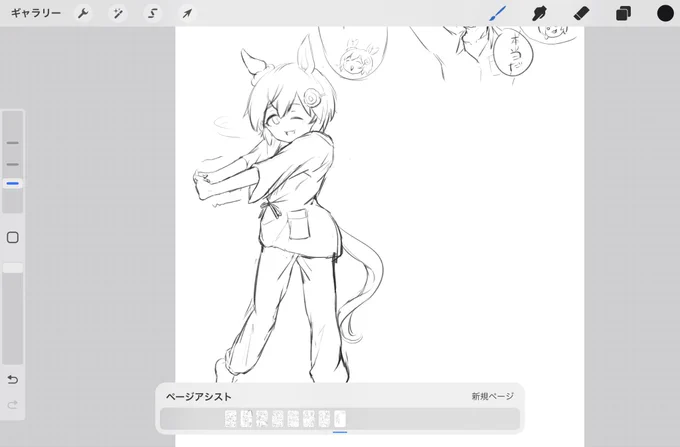680x447 pixels.
Task: Select the fifth page thumbnail in Page Assist
Action: click(293, 419)
